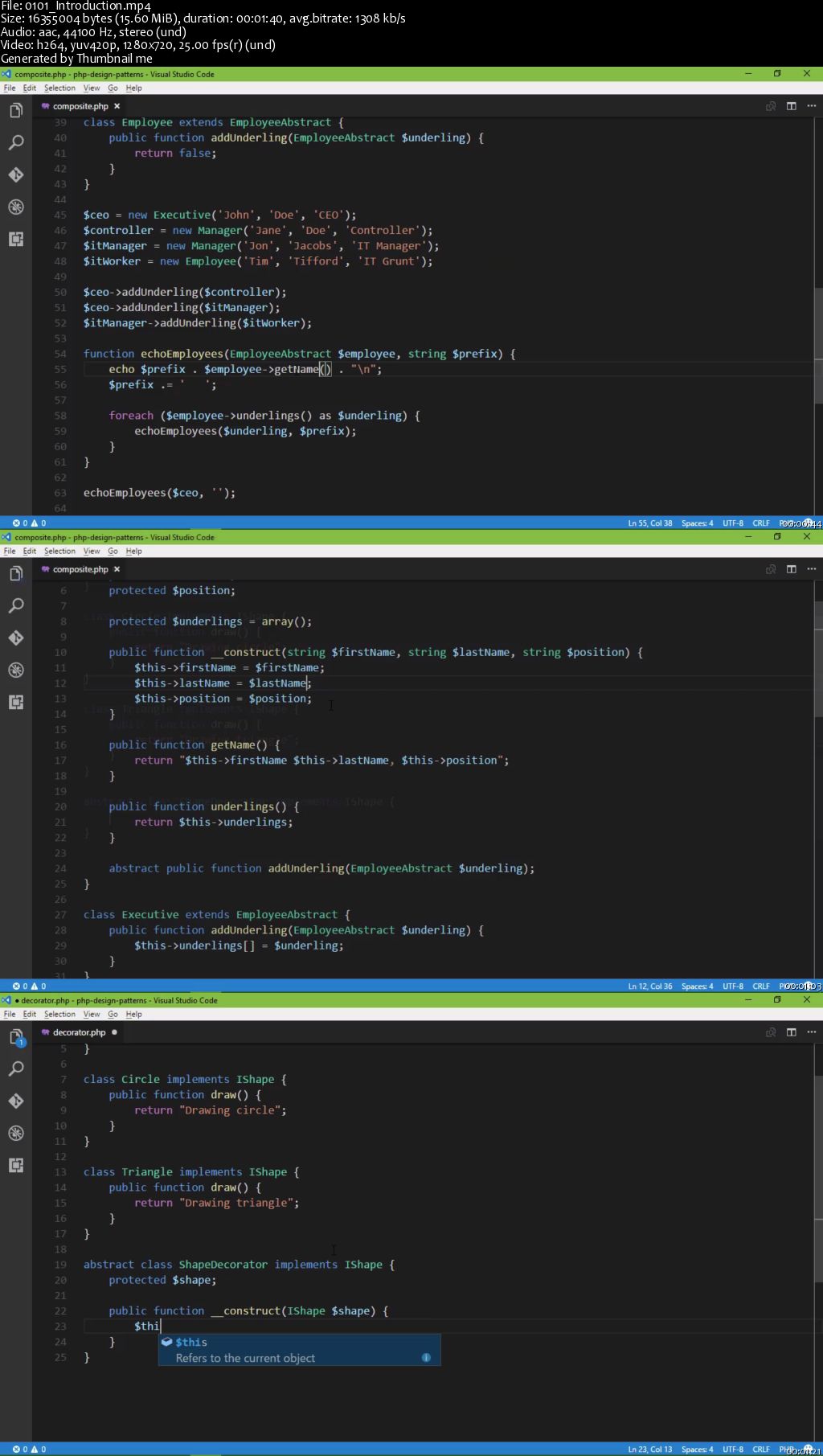Close the composite.php tab in the top window
Screen dimensions: 823x1456
[x=117, y=106]
